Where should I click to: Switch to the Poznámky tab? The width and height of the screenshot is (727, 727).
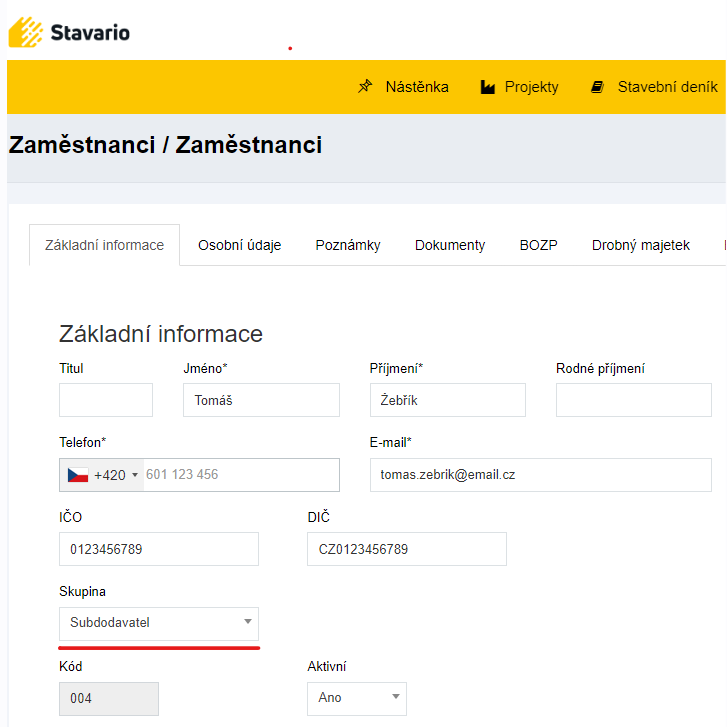click(x=348, y=245)
